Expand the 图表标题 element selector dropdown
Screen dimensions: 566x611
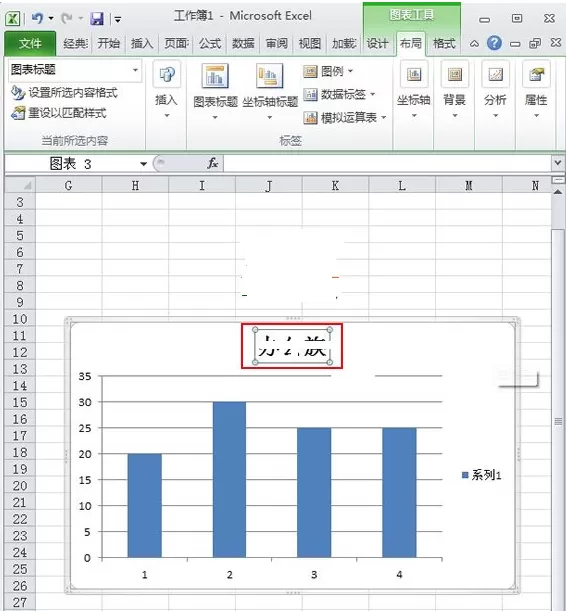135,70
